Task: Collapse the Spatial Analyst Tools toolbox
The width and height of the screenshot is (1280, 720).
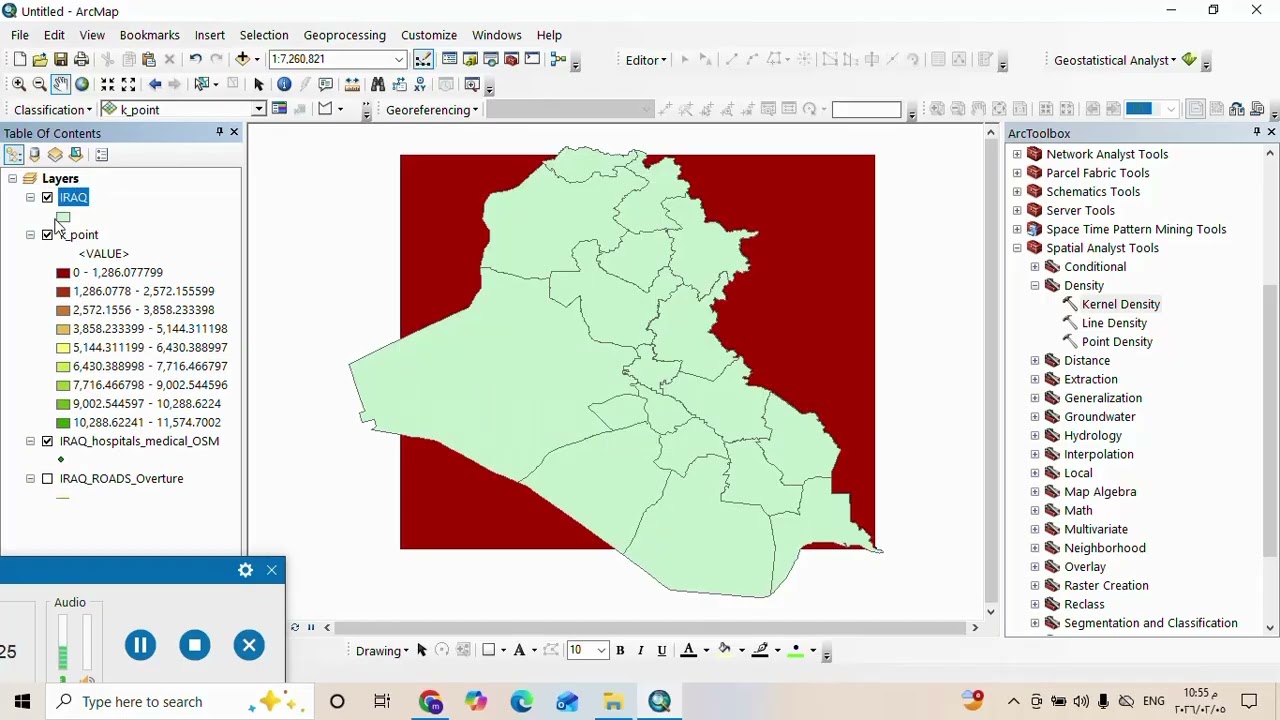Action: [x=1017, y=248]
